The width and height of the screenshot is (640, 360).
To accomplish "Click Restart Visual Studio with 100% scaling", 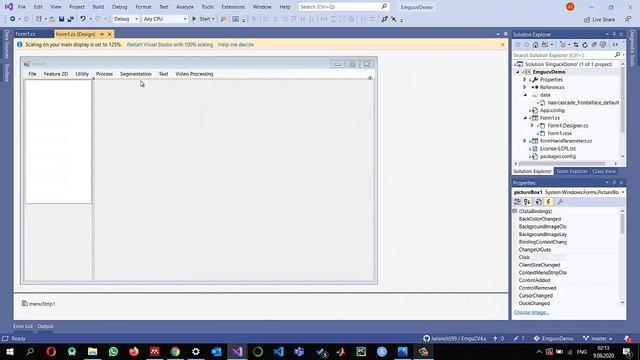I will pos(170,44).
